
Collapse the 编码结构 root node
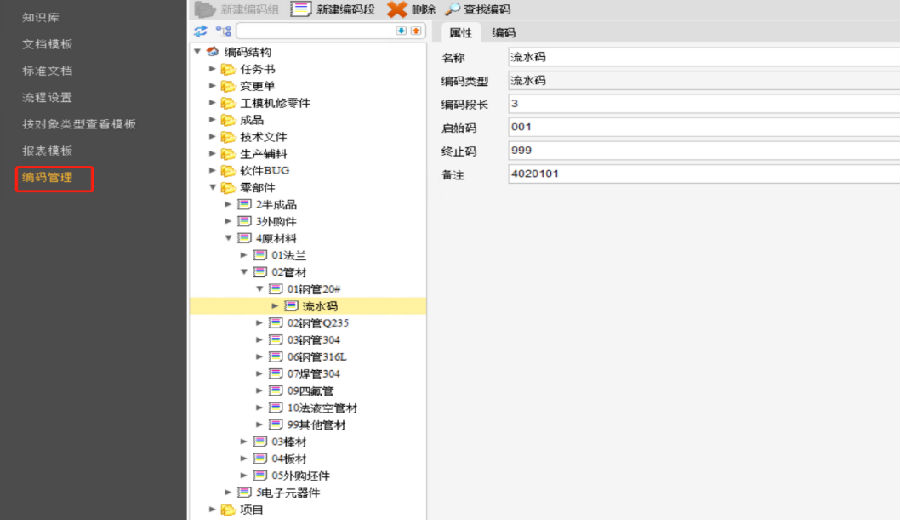coord(197,52)
